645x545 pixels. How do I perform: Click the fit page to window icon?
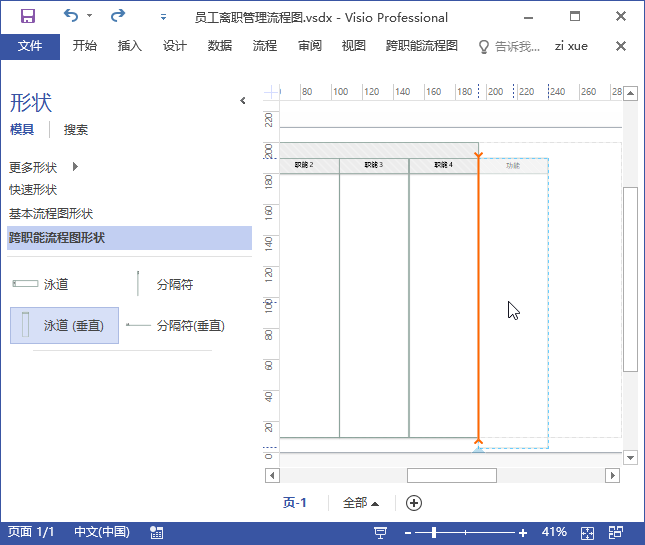coord(587,533)
